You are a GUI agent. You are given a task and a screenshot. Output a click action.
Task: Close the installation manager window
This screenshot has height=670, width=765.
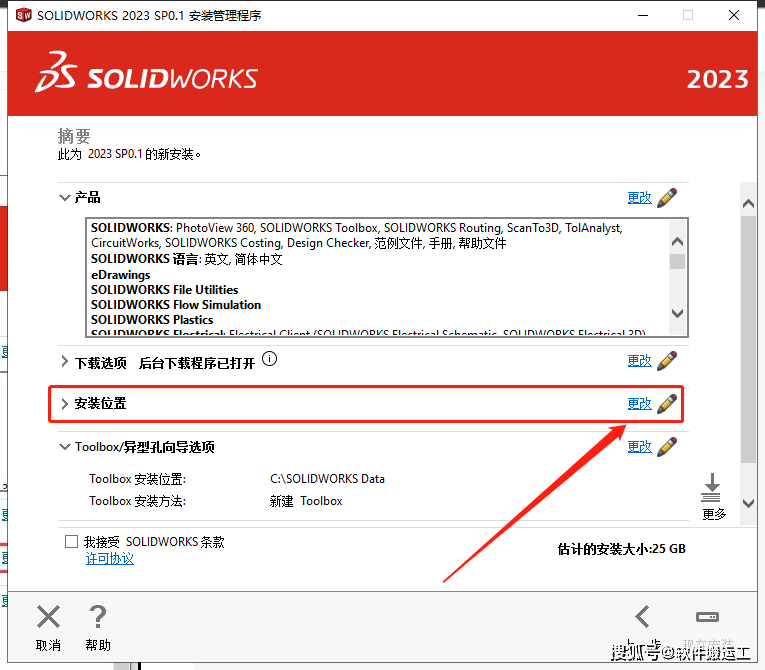tap(734, 16)
